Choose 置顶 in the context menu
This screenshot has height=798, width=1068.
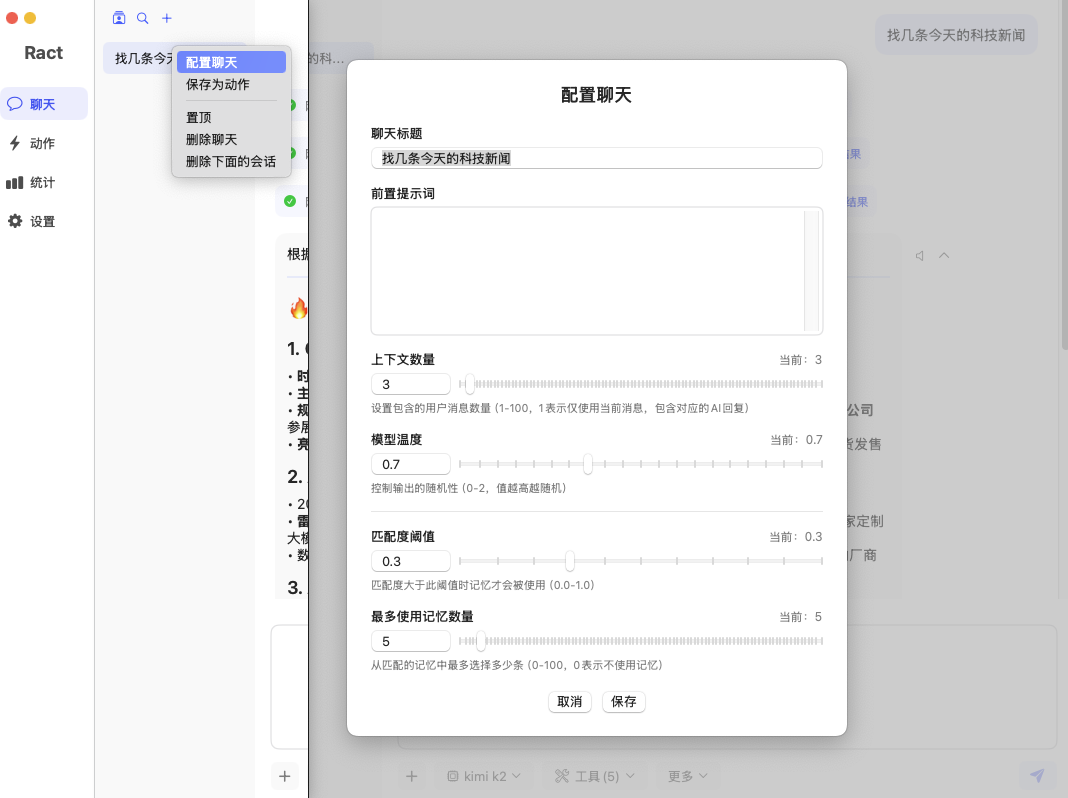coord(199,118)
